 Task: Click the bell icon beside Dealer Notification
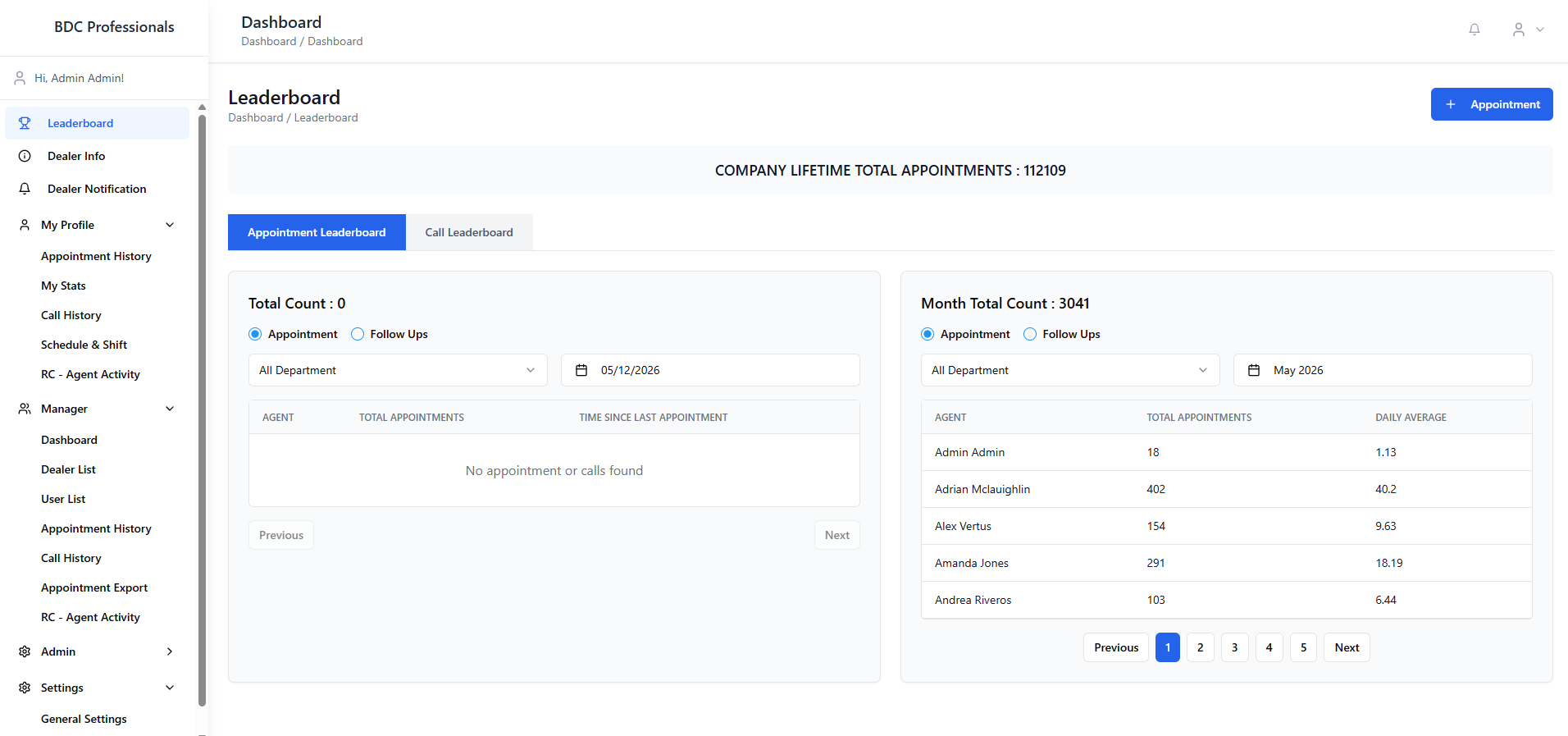[x=25, y=189]
